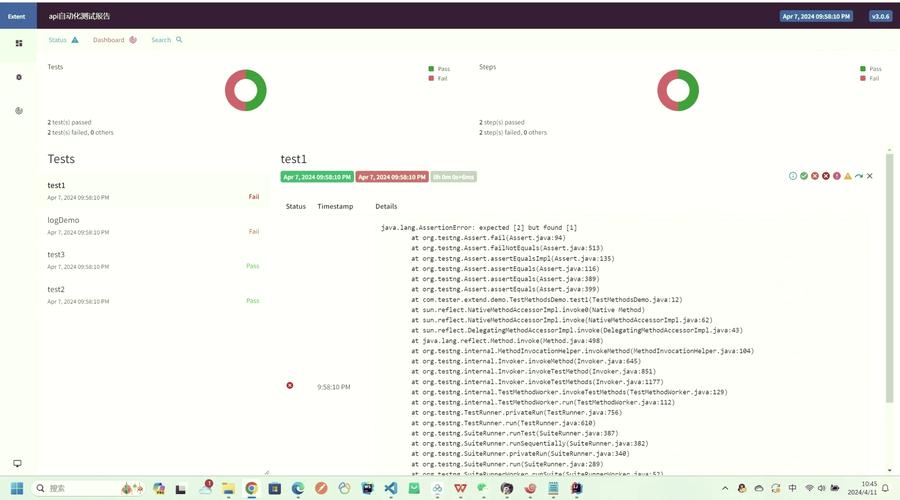Open Chrome from the taskbar

(251, 488)
